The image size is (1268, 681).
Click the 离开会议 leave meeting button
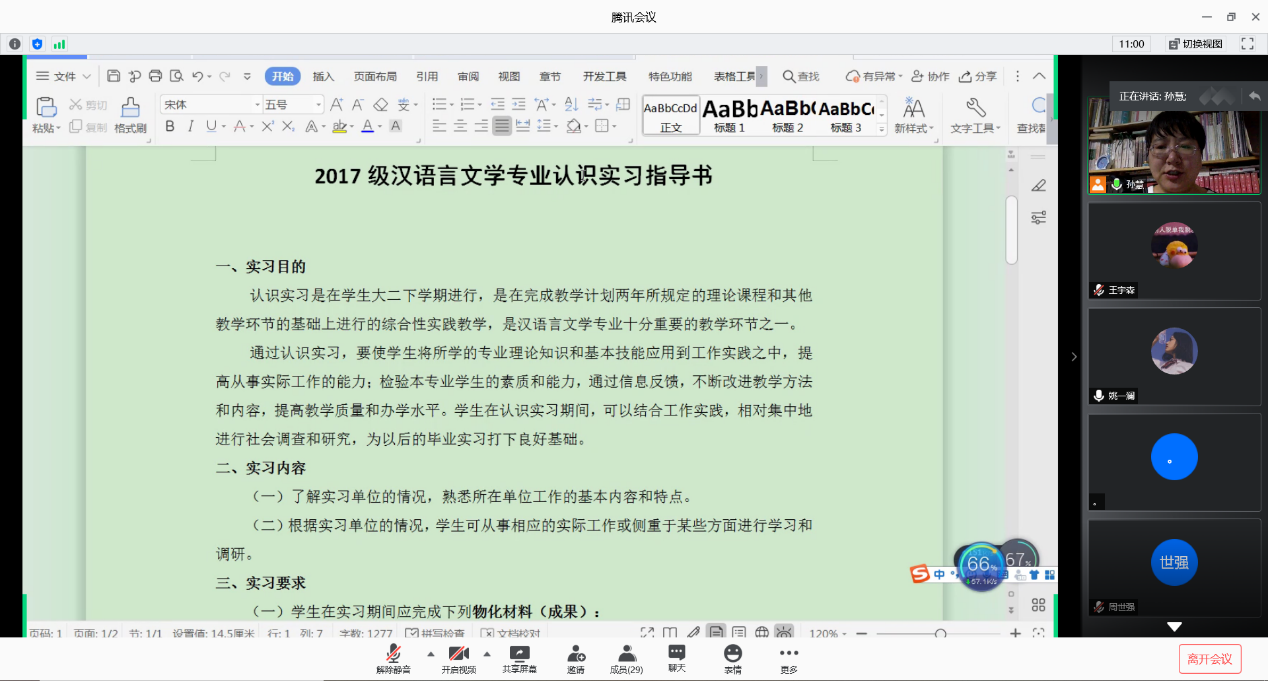pyautogui.click(x=1209, y=659)
